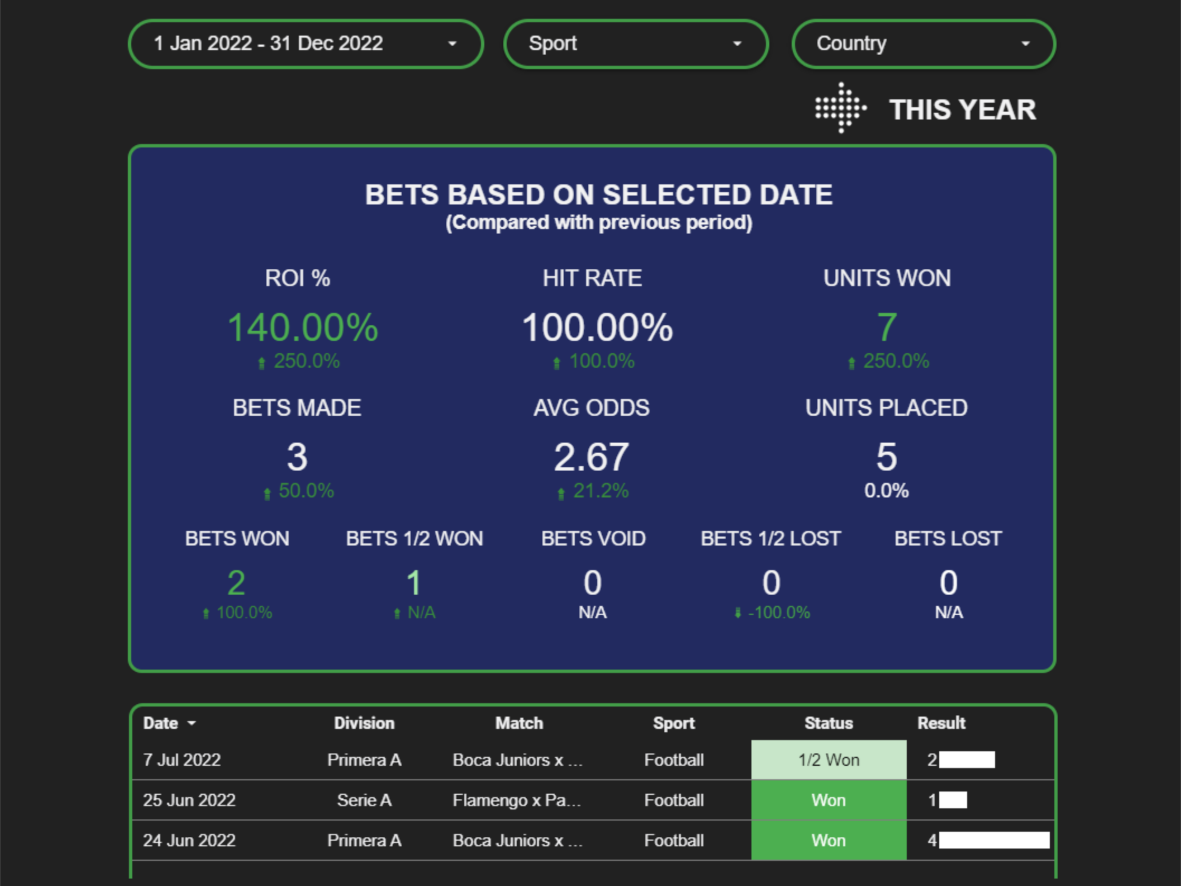The width and height of the screenshot is (1181, 886).
Task: Click the Avg Odds up-arrow indicator
Action: tap(561, 493)
